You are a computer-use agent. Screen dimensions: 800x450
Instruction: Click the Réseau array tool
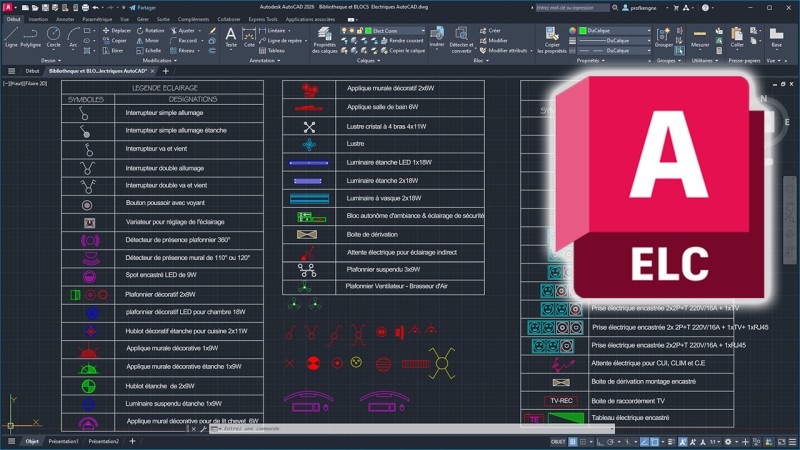(183, 51)
